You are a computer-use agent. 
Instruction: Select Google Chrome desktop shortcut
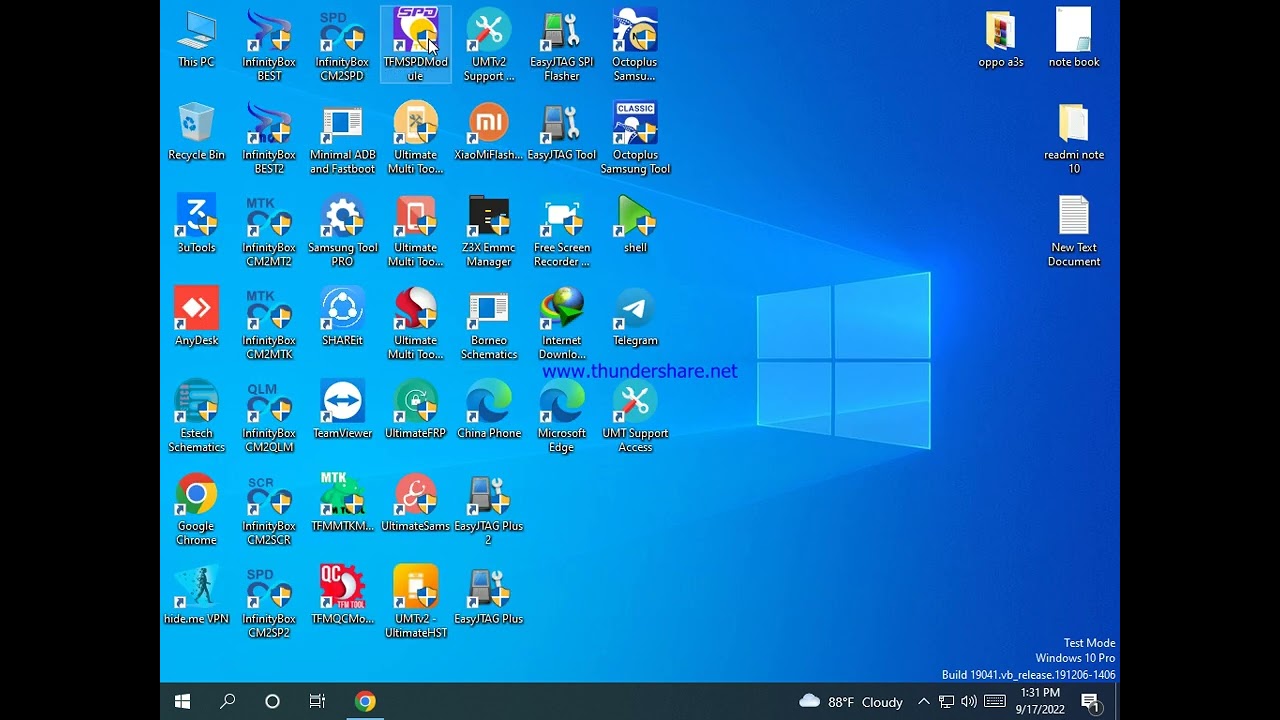pos(196,510)
